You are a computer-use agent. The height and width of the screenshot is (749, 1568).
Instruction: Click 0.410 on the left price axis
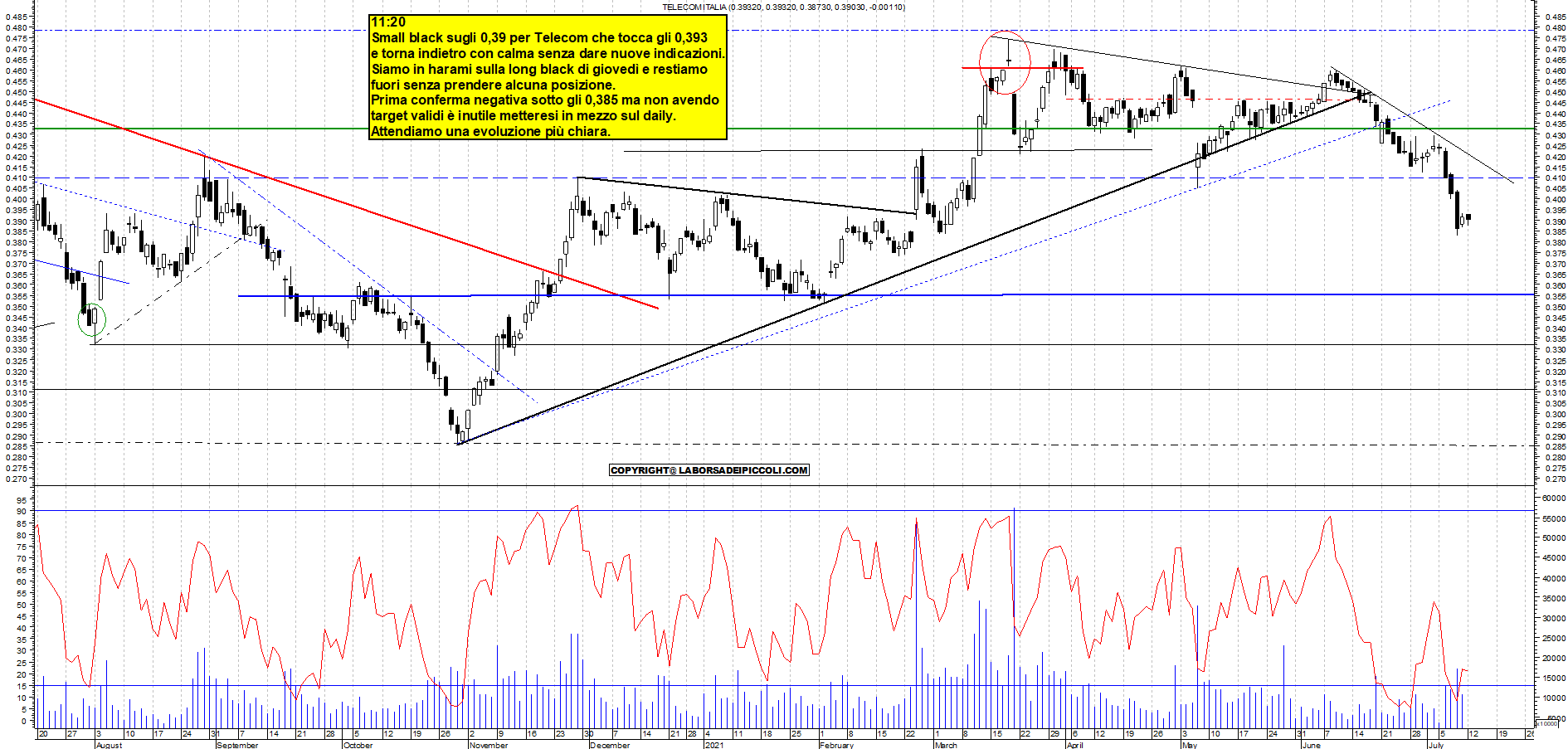pos(17,178)
